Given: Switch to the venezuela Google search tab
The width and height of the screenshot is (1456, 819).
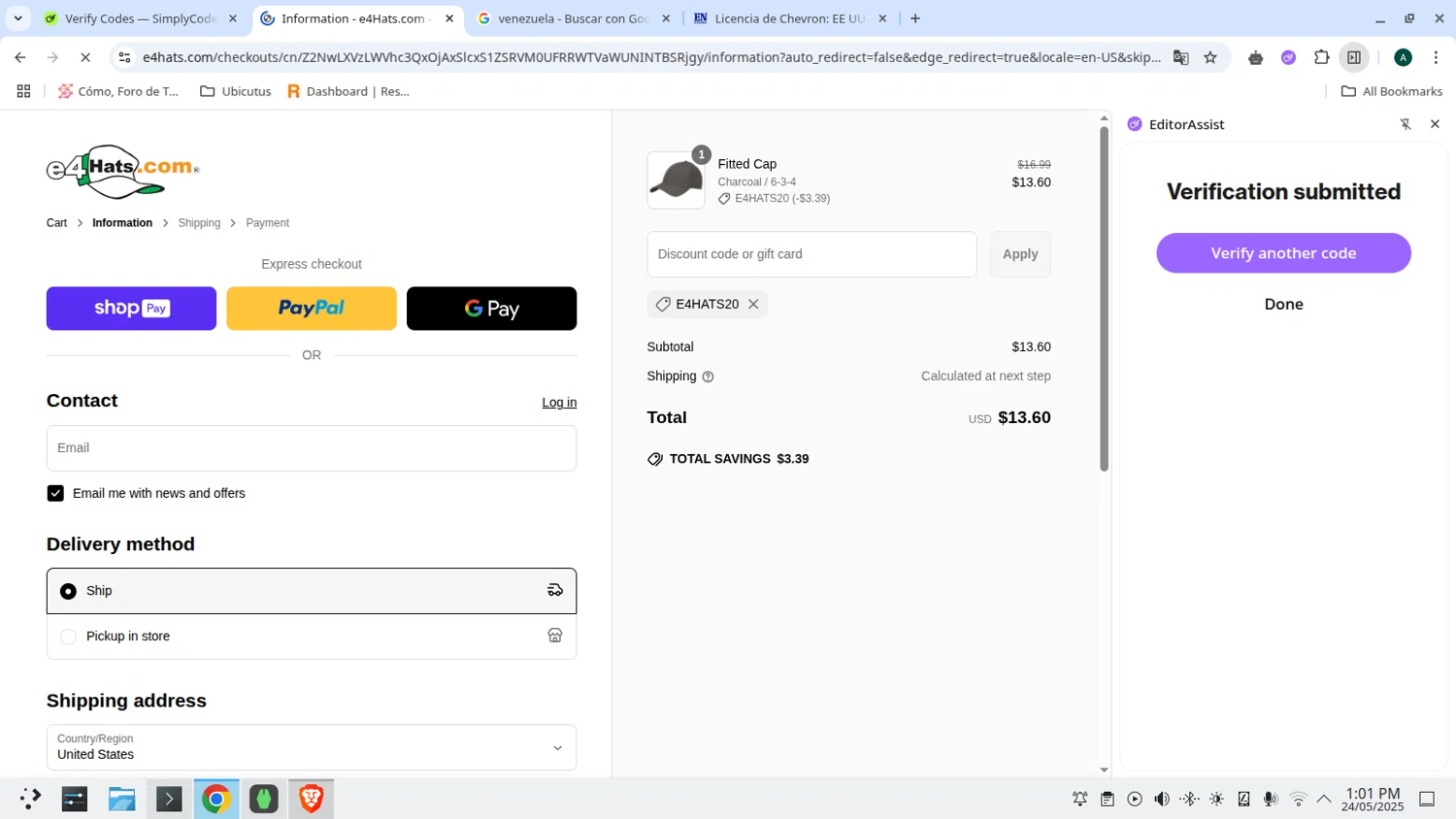Looking at the screenshot, I should [x=574, y=18].
